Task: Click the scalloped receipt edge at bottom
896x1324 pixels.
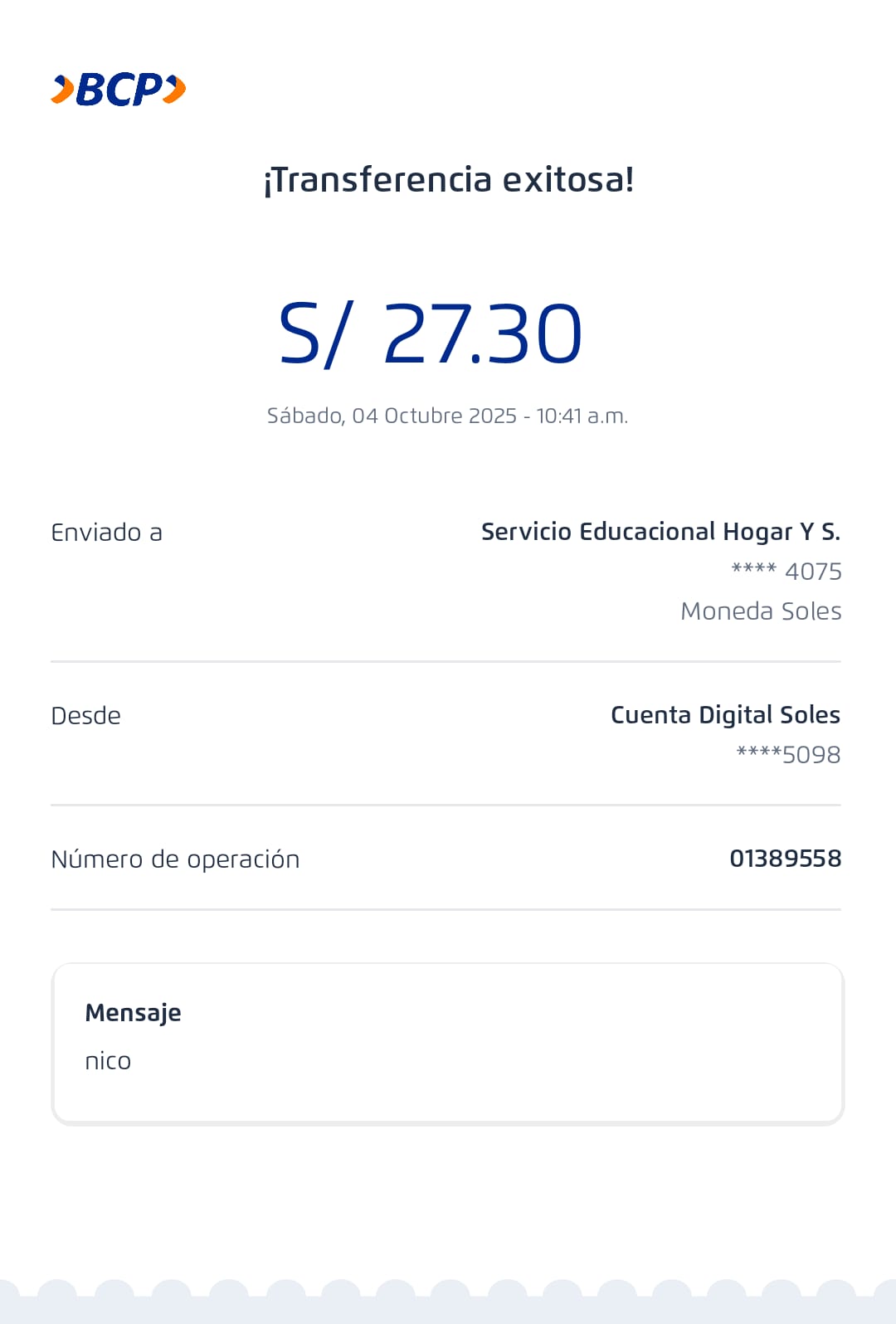Action: (448, 1301)
